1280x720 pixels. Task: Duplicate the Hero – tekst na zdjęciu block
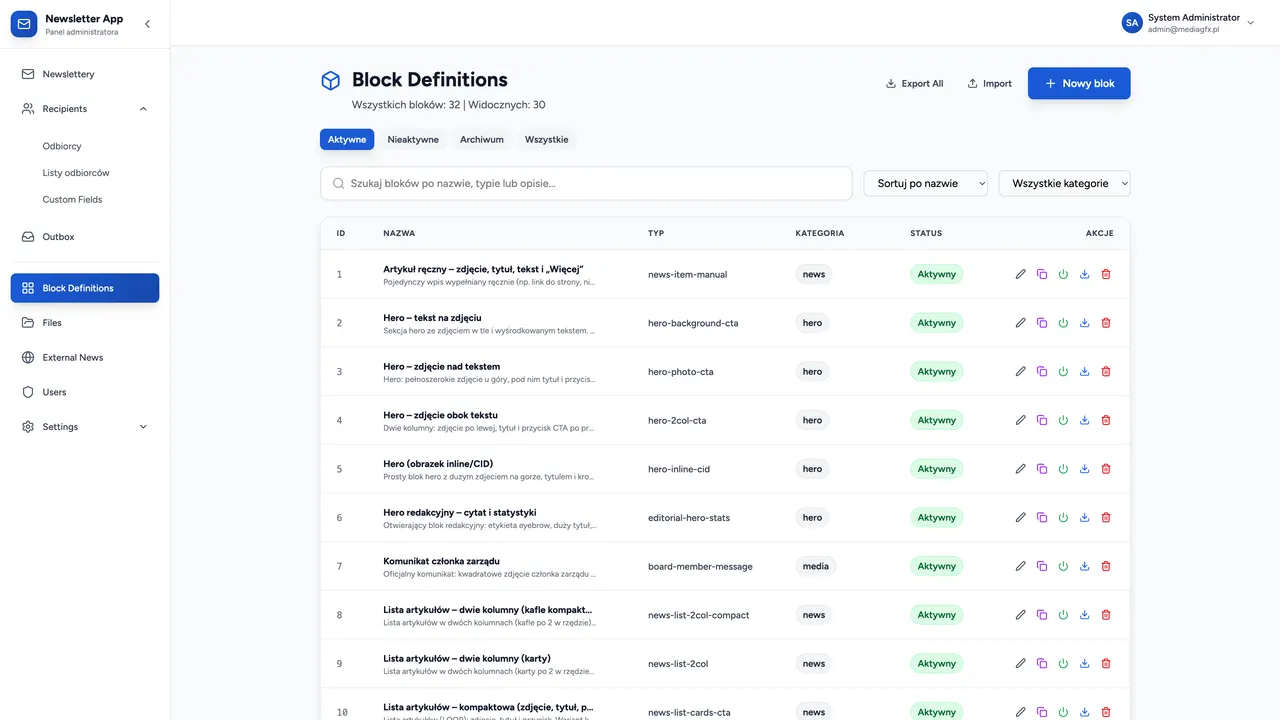pyautogui.click(x=1042, y=323)
